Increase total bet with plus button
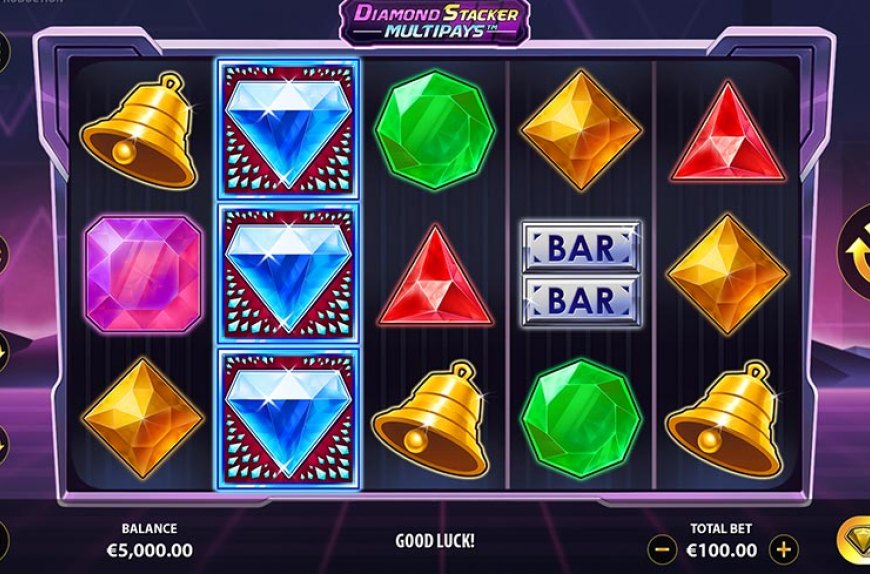Screen dimensions: 870x574 click(783, 550)
